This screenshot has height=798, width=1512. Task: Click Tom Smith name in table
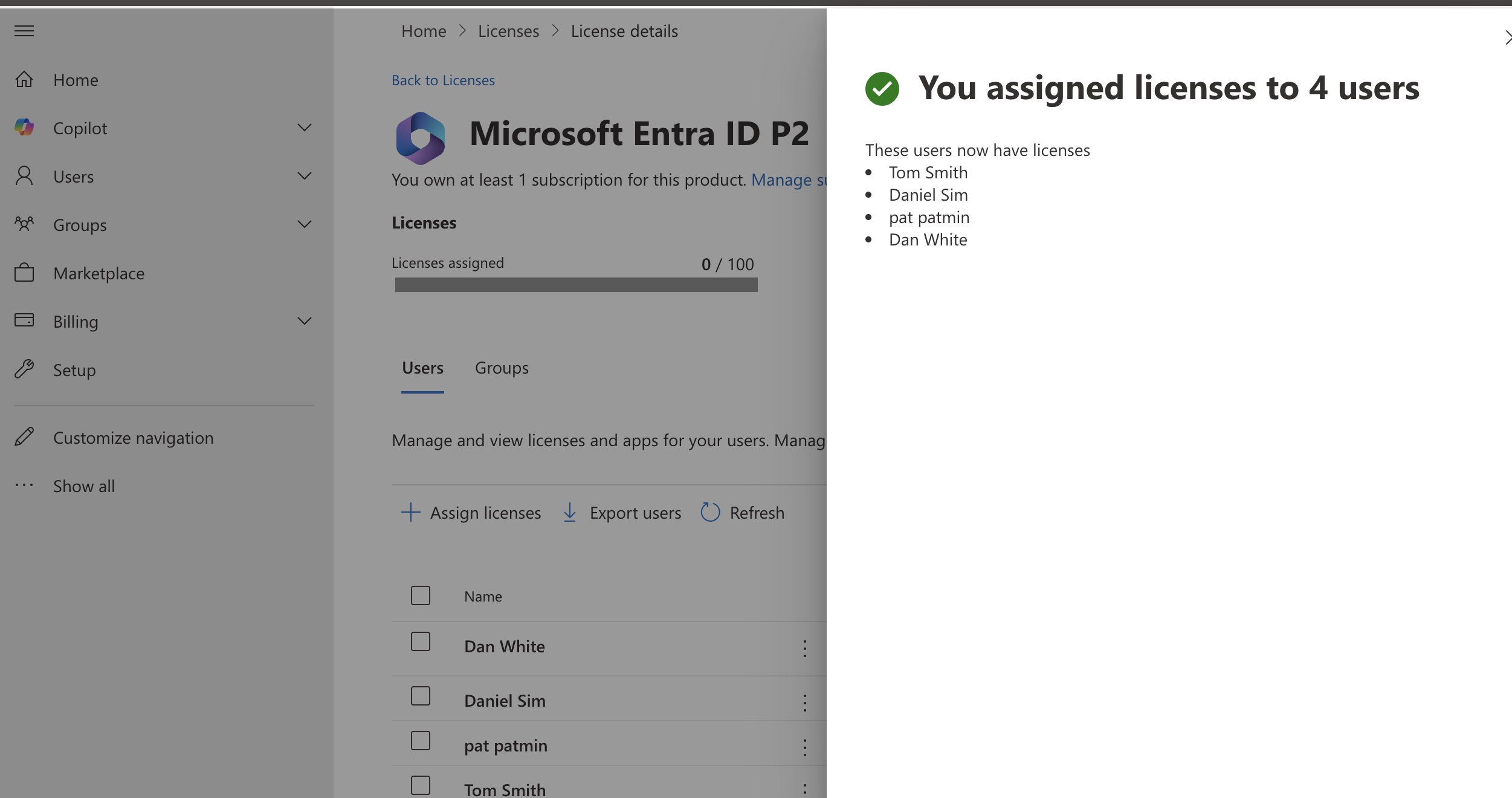click(505, 790)
